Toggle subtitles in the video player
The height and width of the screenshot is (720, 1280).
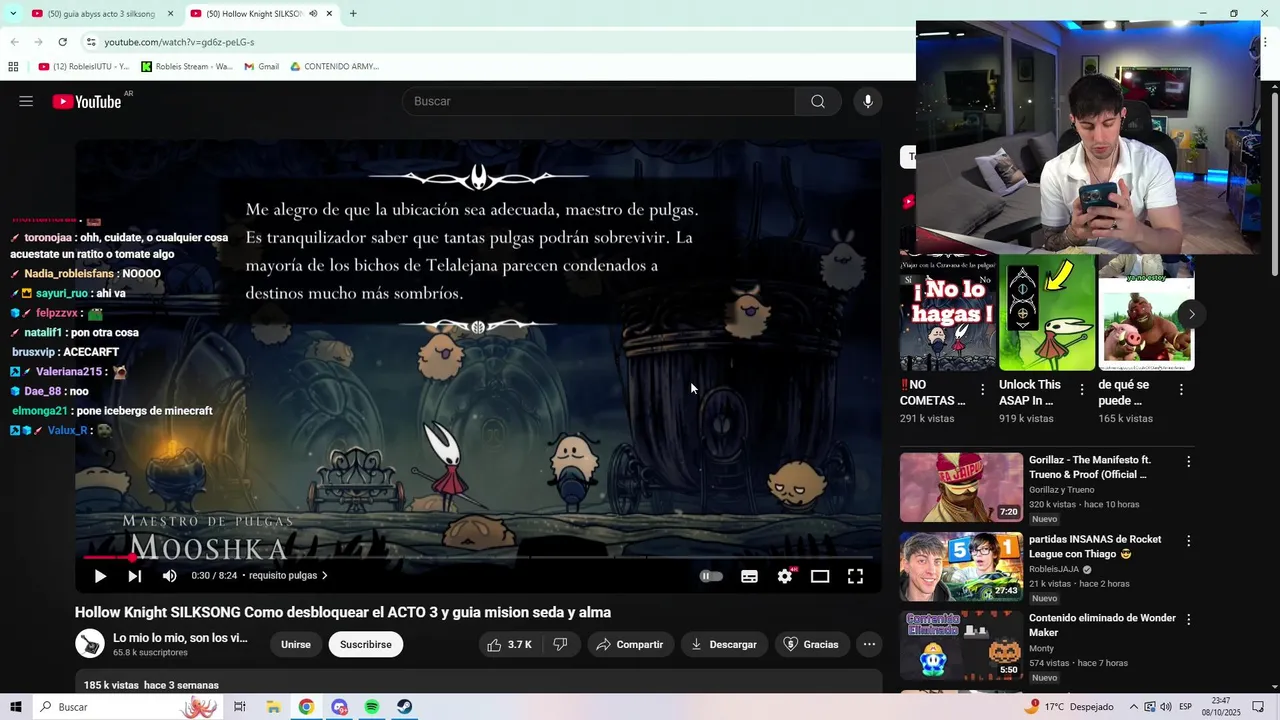[749, 576]
